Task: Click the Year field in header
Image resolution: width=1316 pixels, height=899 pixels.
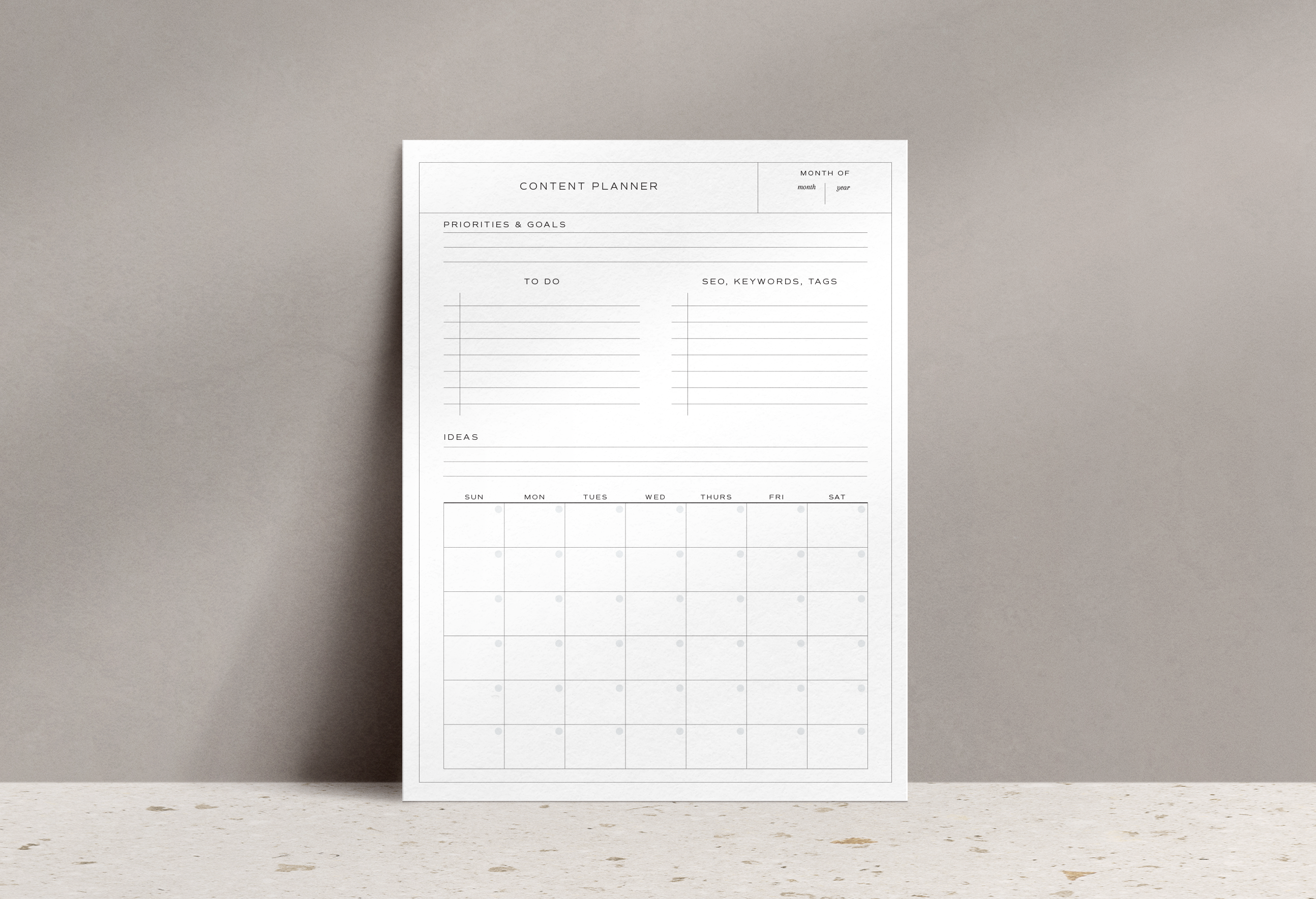Action: [845, 191]
